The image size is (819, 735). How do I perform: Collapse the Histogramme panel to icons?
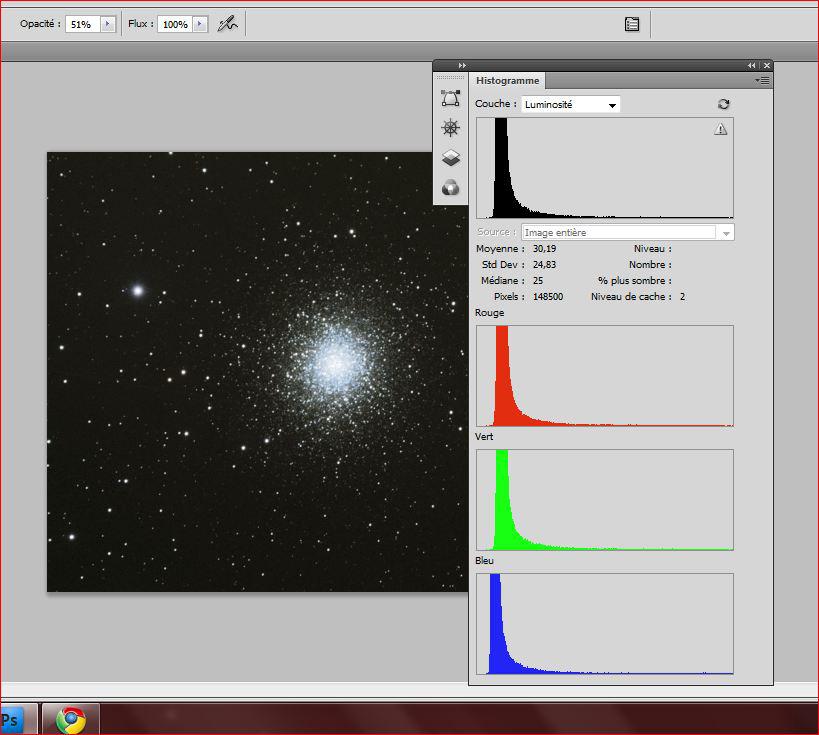(x=752, y=65)
